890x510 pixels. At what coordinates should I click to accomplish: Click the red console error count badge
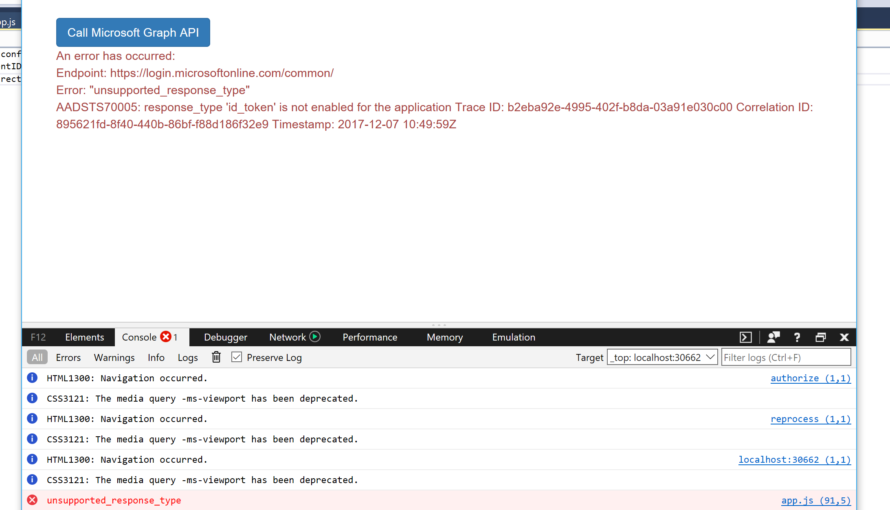click(x=166, y=336)
